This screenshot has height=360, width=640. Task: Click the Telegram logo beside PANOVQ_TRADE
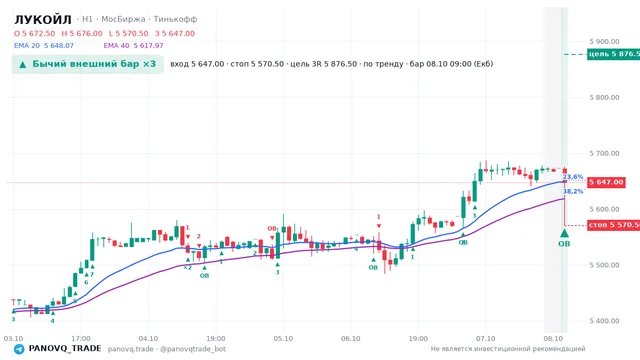tap(19, 349)
